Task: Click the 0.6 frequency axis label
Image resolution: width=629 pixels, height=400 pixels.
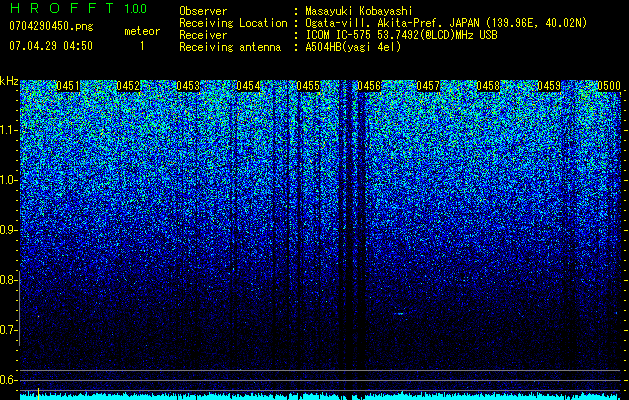Action: coord(8,380)
